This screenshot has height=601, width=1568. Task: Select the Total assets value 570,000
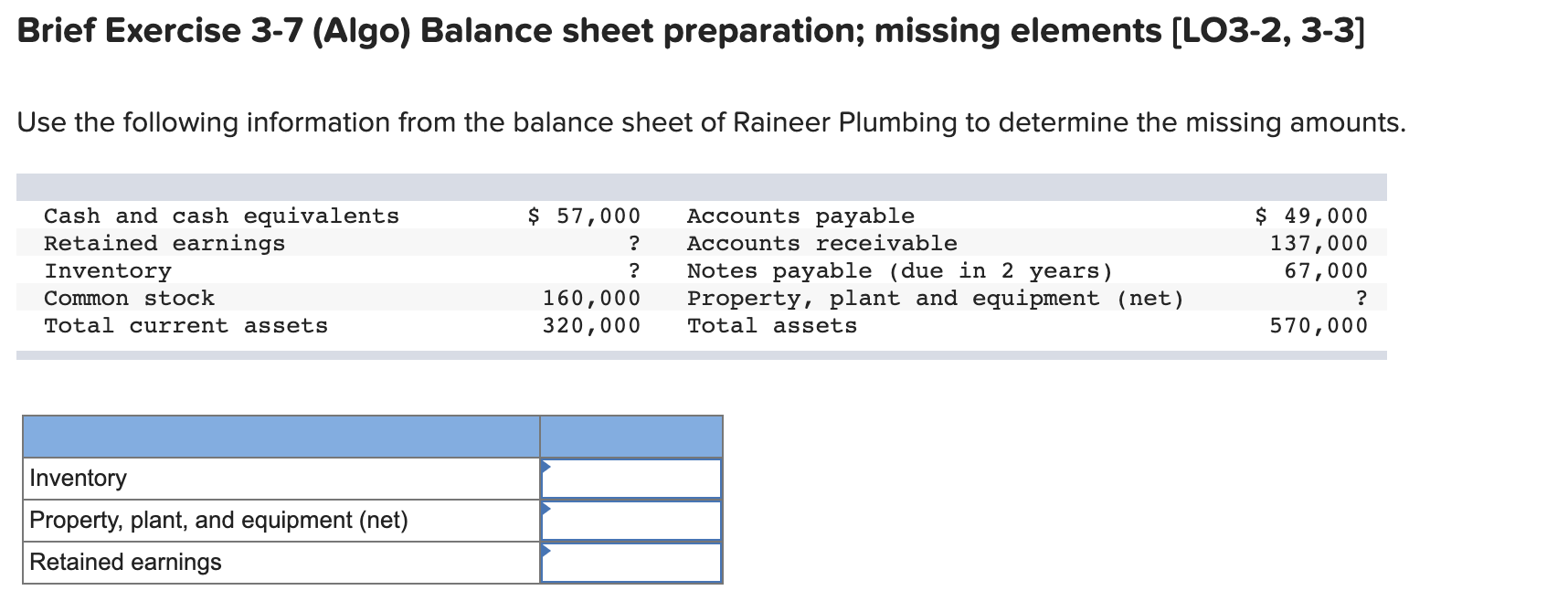point(1319,325)
